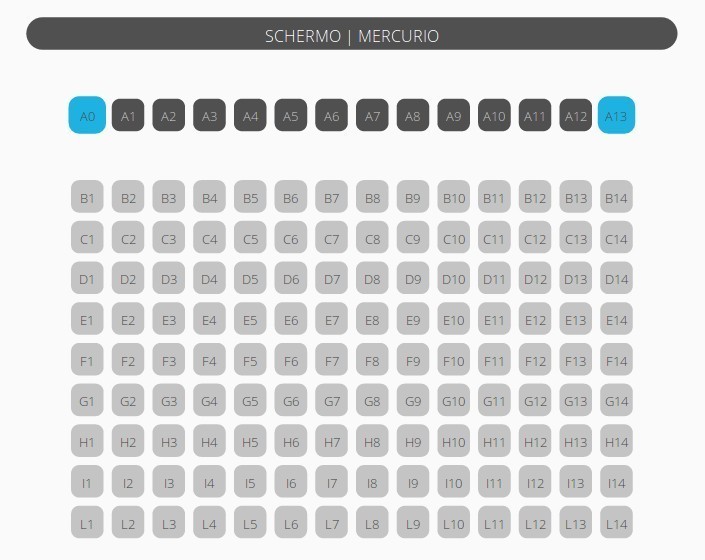
Task: Select seat H8
Action: tap(372, 442)
